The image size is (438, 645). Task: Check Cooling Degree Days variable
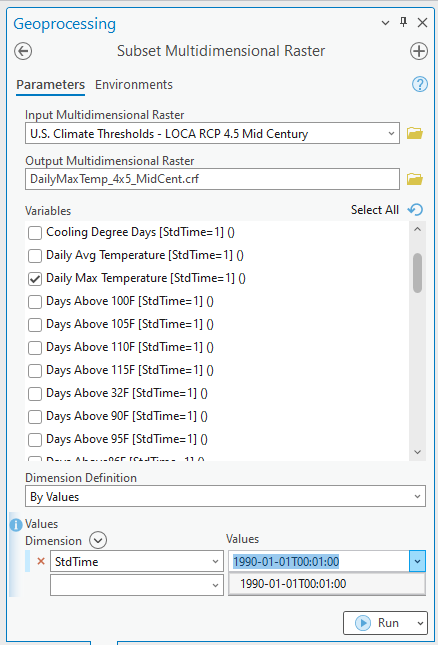click(x=35, y=233)
